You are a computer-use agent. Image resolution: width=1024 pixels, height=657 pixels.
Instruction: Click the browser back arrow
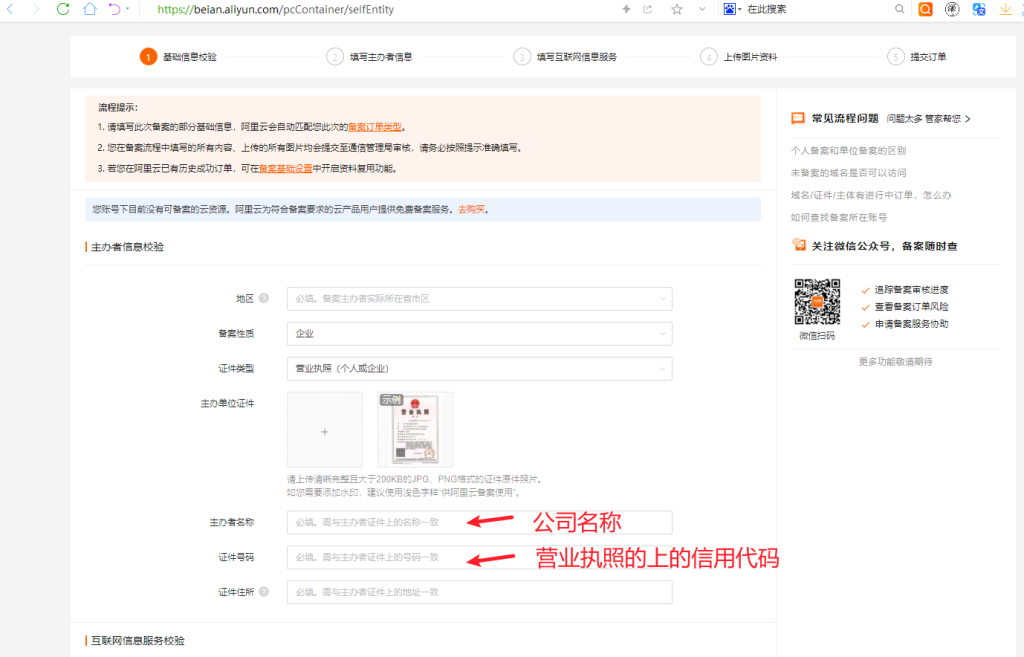[10, 9]
